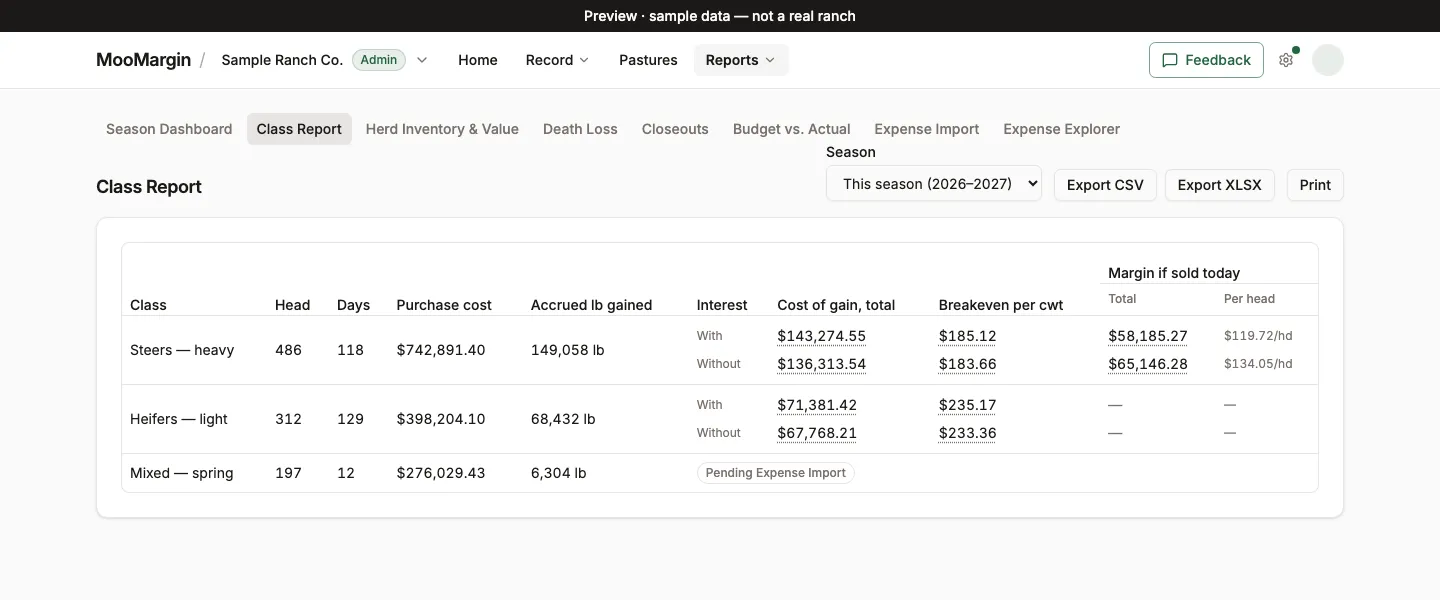Screen dimensions: 1440x600
Task: Click the $119.72/hd per head value
Action: (x=1258, y=336)
